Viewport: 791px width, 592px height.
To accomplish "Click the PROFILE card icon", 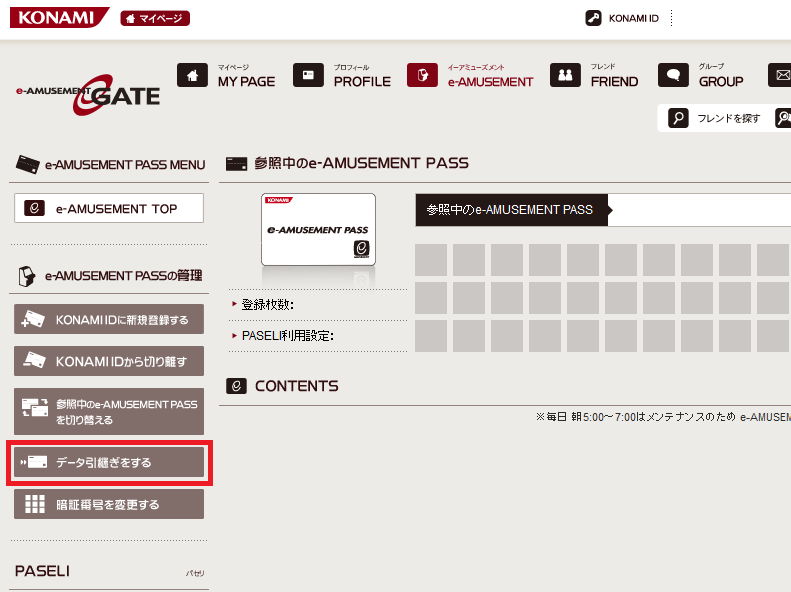I will 308,75.
